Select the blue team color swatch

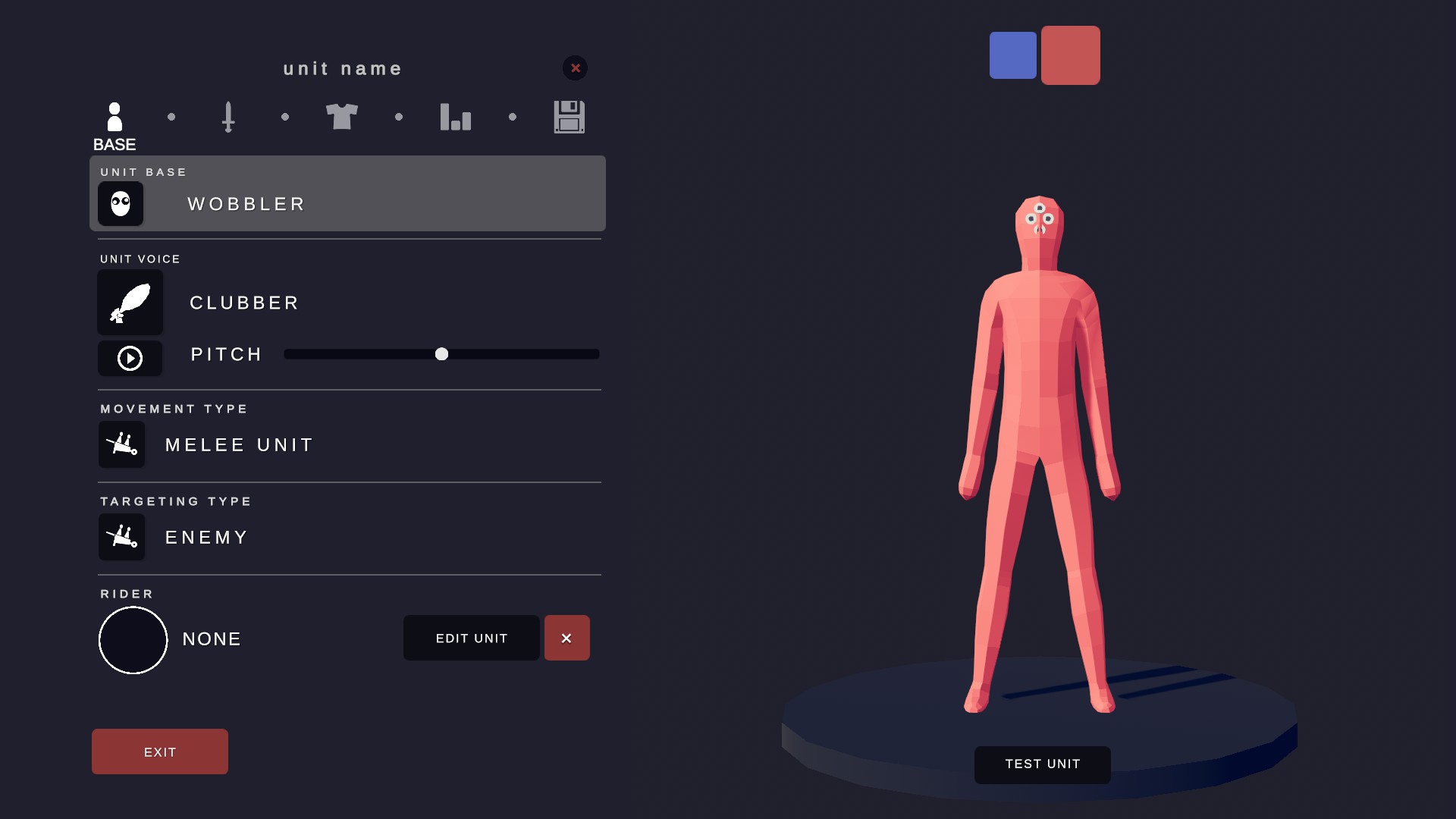(x=1012, y=55)
